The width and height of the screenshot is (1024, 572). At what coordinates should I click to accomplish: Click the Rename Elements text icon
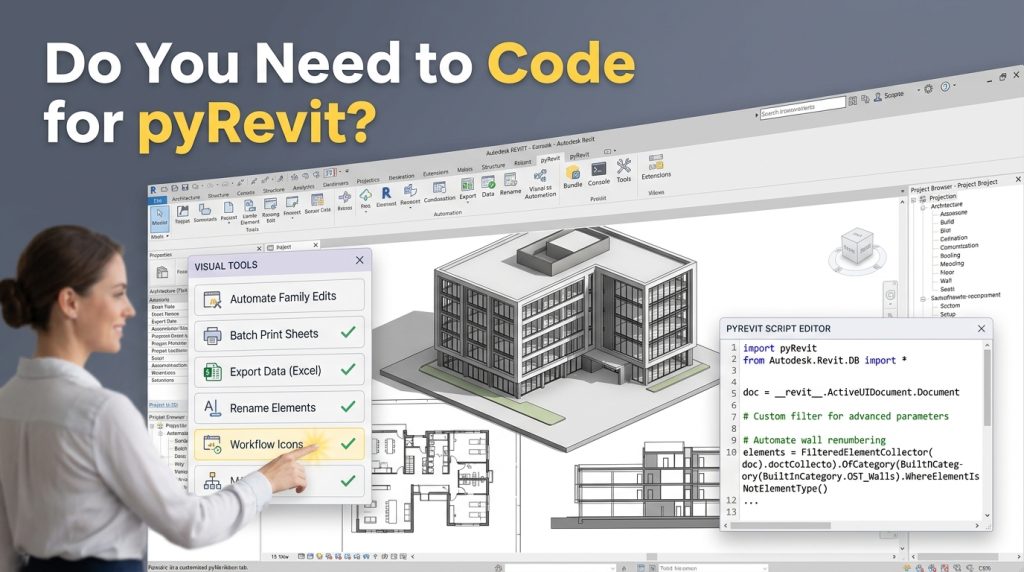(212, 408)
